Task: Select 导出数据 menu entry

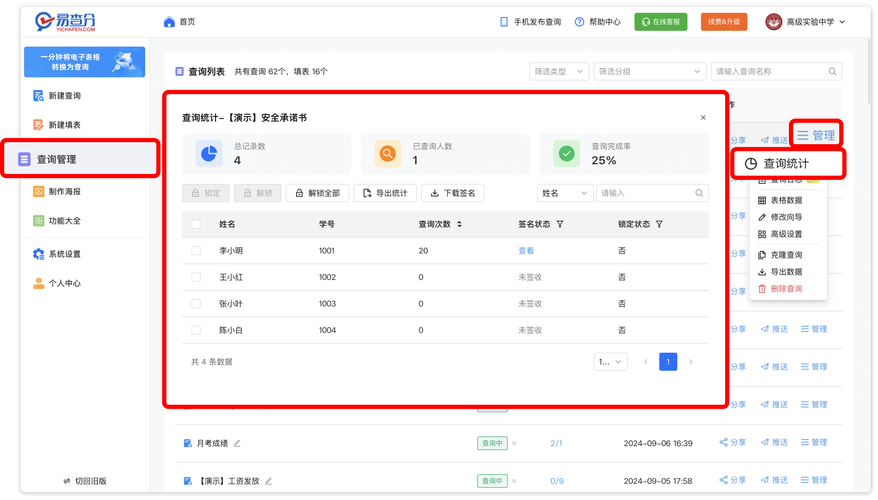Action: pyautogui.click(x=781, y=272)
